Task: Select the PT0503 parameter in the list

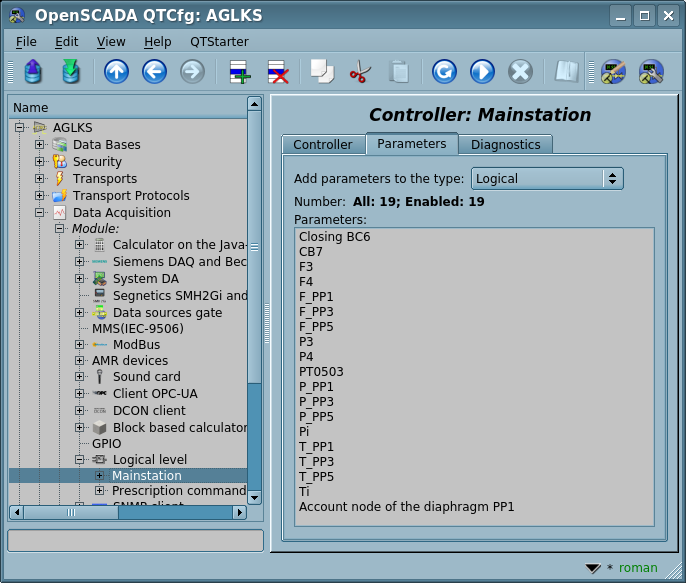Action: coord(321,372)
